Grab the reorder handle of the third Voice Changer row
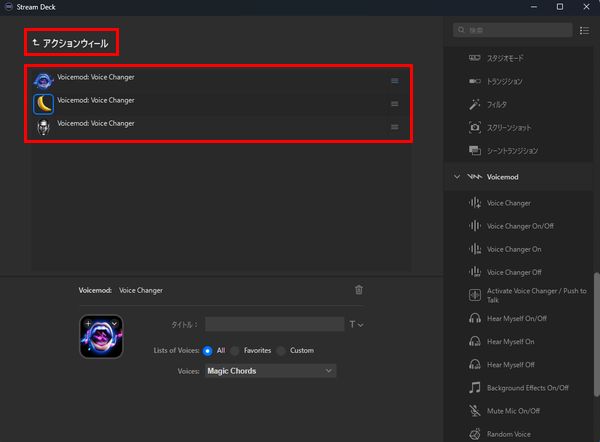This screenshot has width=600, height=442. [395, 127]
